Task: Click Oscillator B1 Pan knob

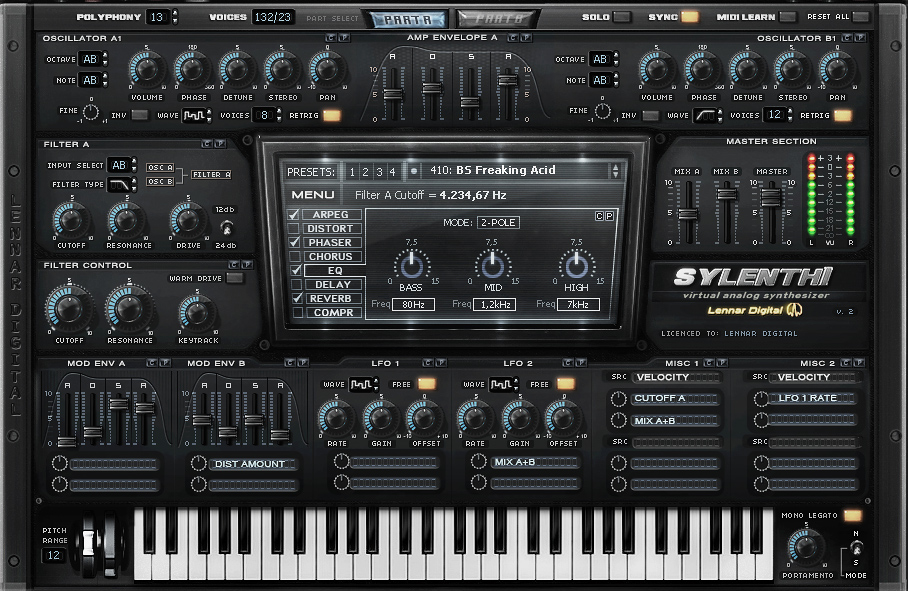Action: click(x=836, y=69)
